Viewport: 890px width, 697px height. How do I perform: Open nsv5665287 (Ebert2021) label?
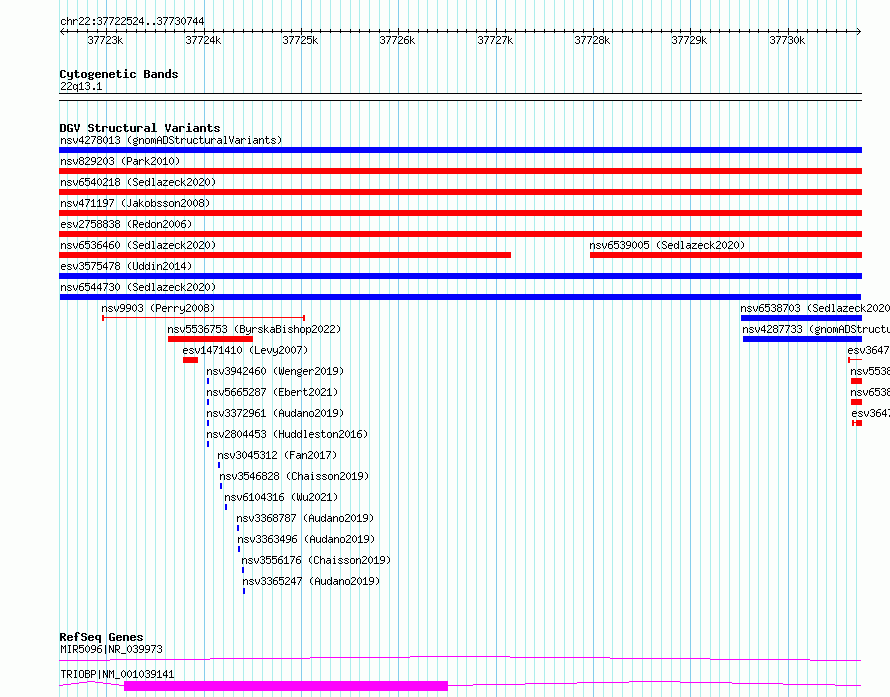click(272, 392)
